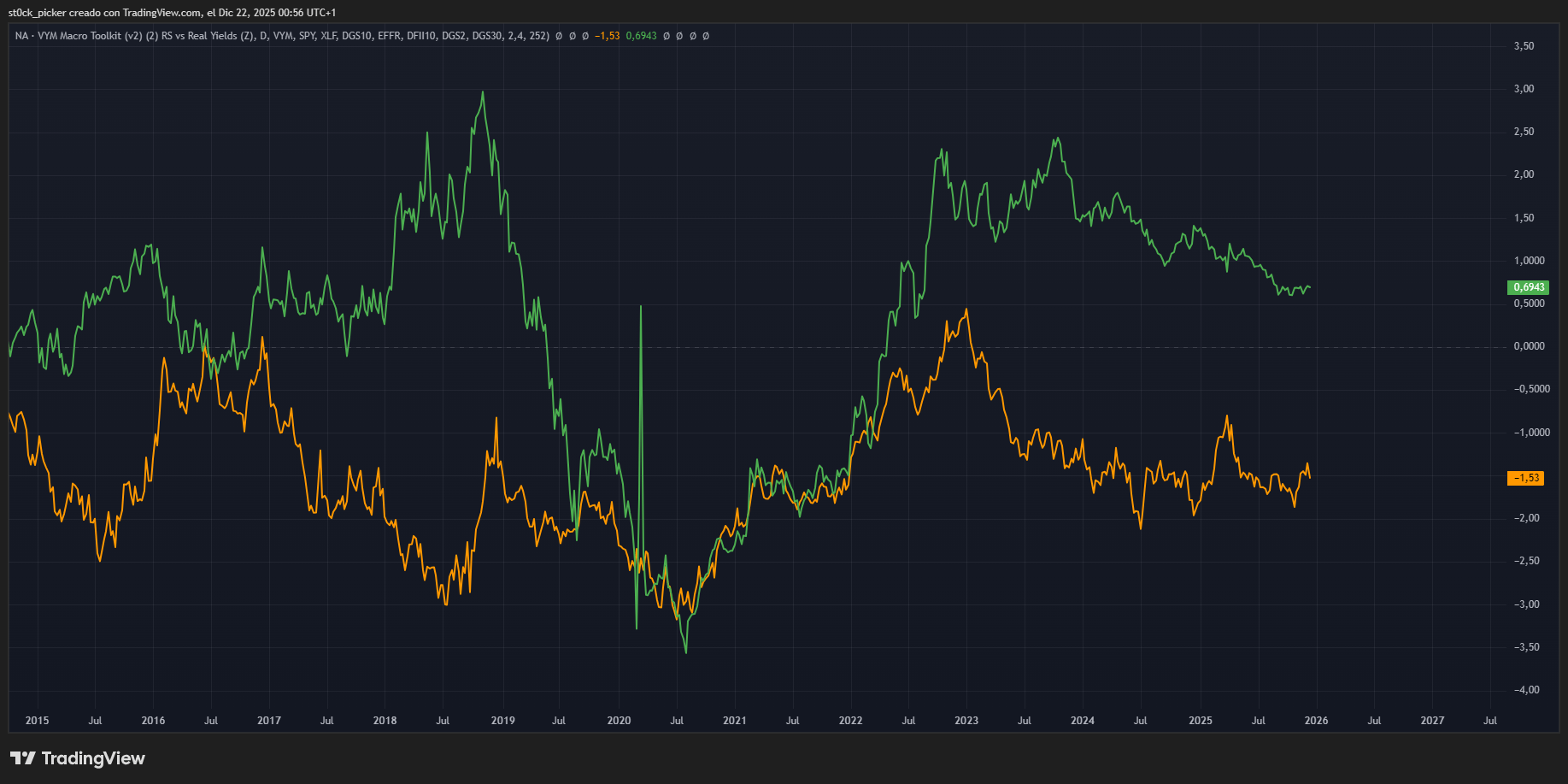Click the first Ø status symbol in the legend
This screenshot has height=784, width=1568.
[561, 36]
